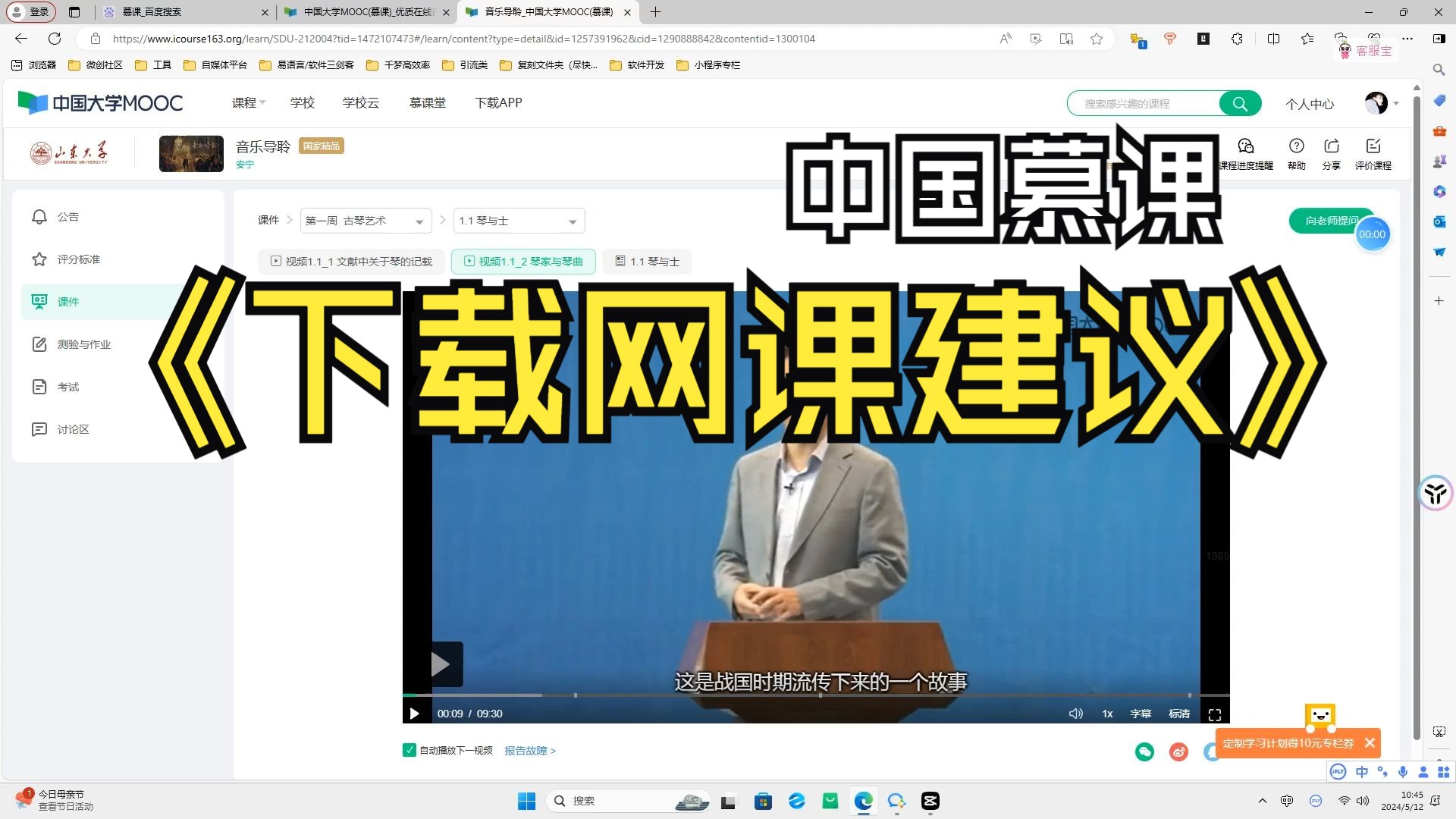Click 客服宝 extension icon

(x=1365, y=51)
